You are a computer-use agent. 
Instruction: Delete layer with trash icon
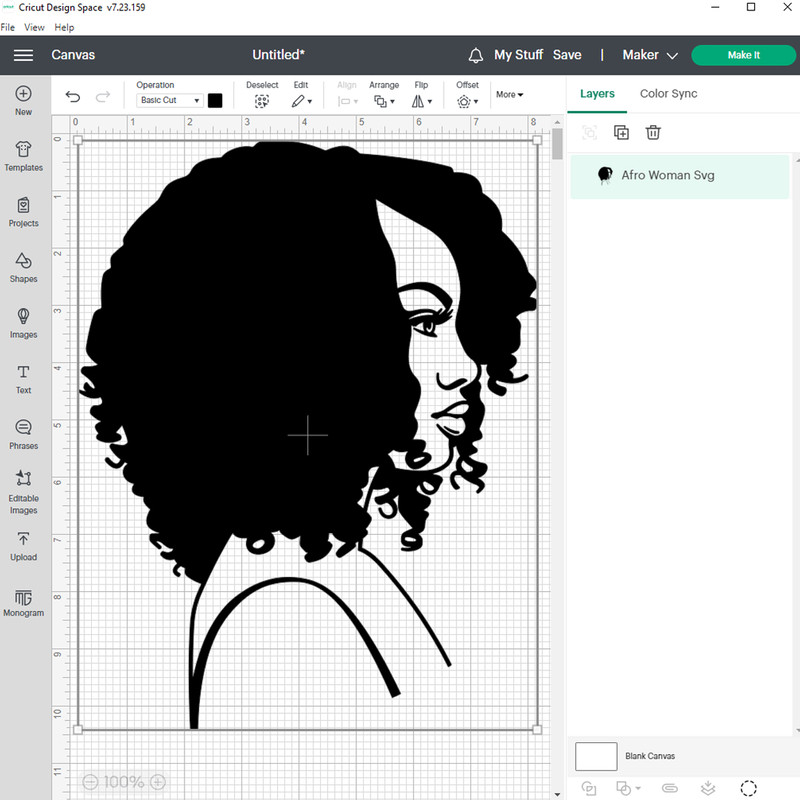(653, 133)
